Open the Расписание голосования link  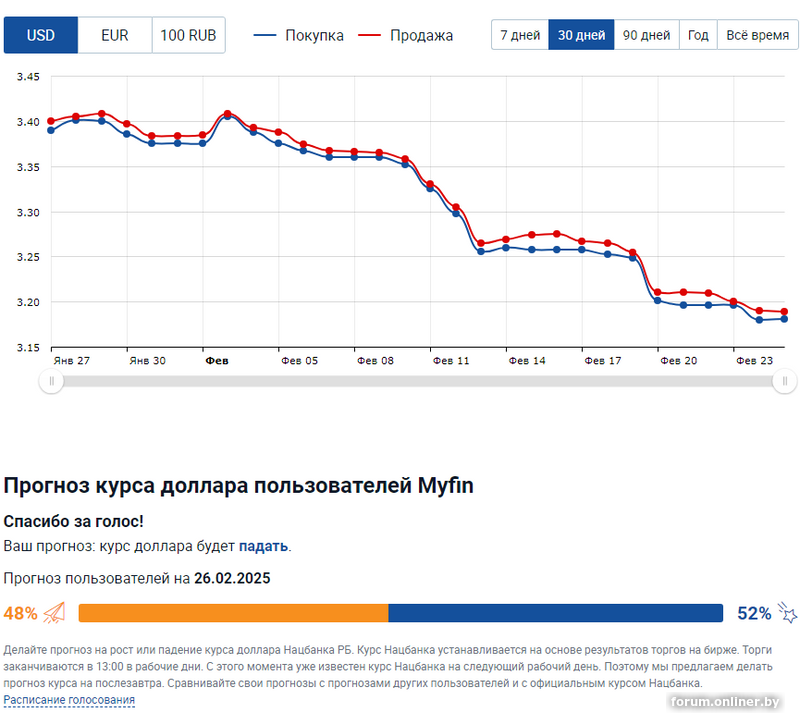coord(69,700)
